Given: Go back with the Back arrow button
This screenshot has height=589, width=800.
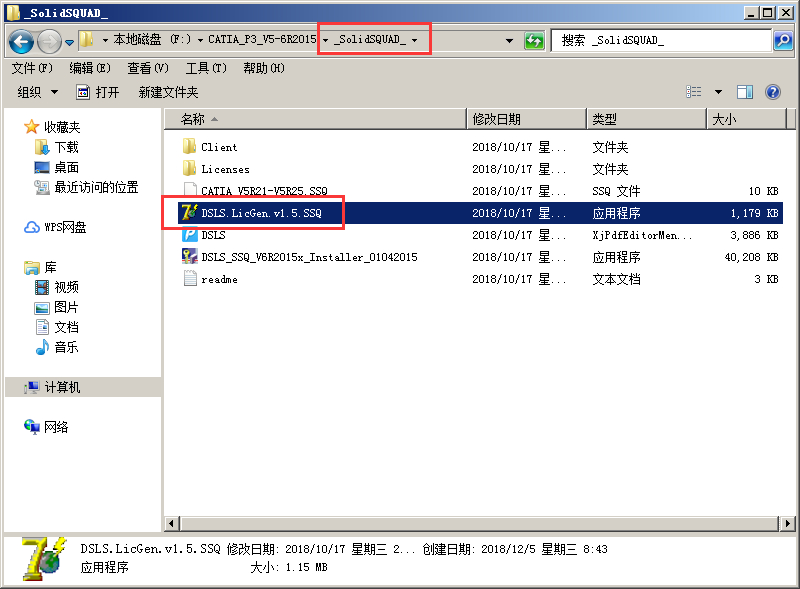Looking at the screenshot, I should tap(21, 40).
